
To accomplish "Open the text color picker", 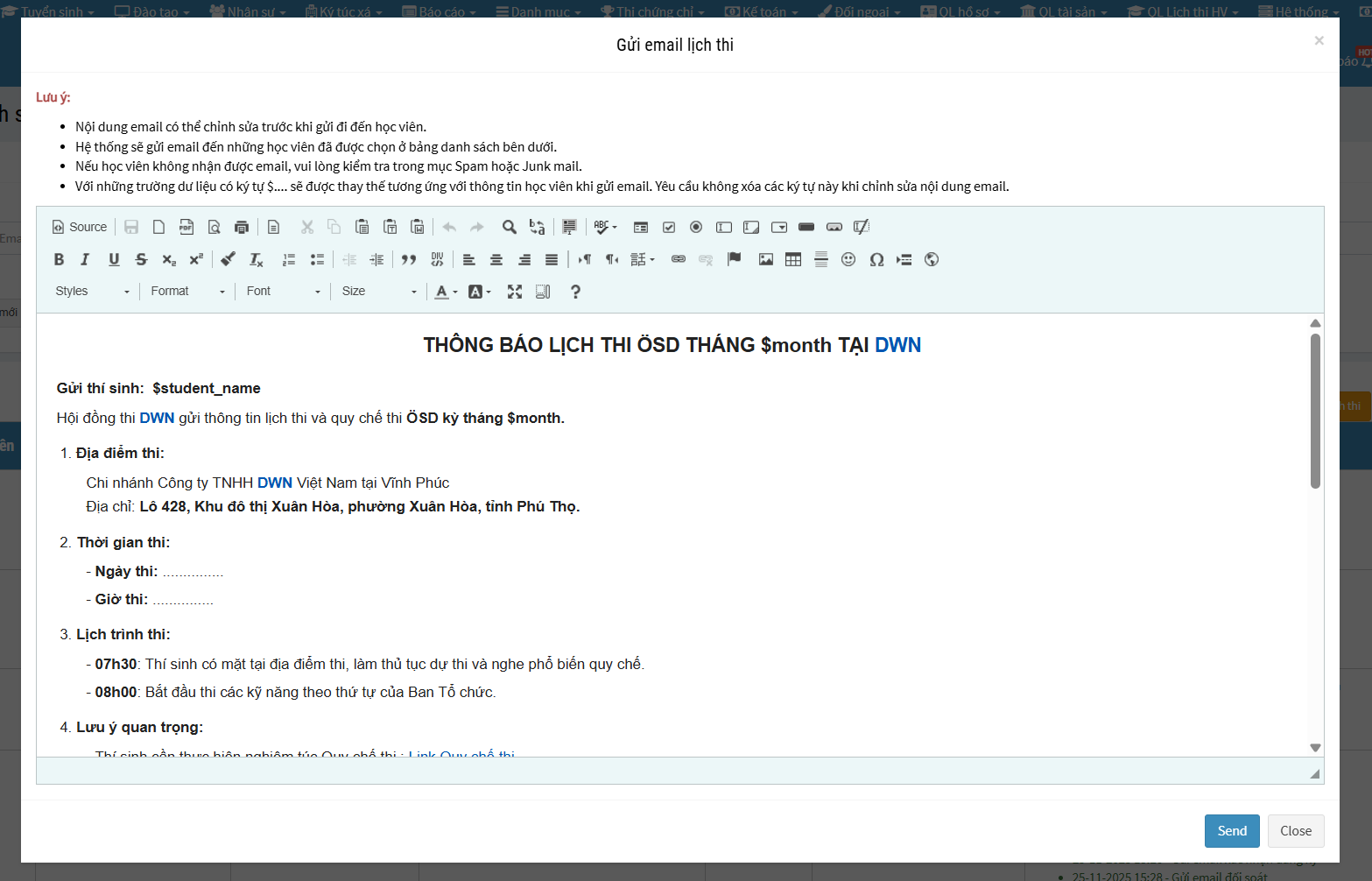I will tap(446, 292).
